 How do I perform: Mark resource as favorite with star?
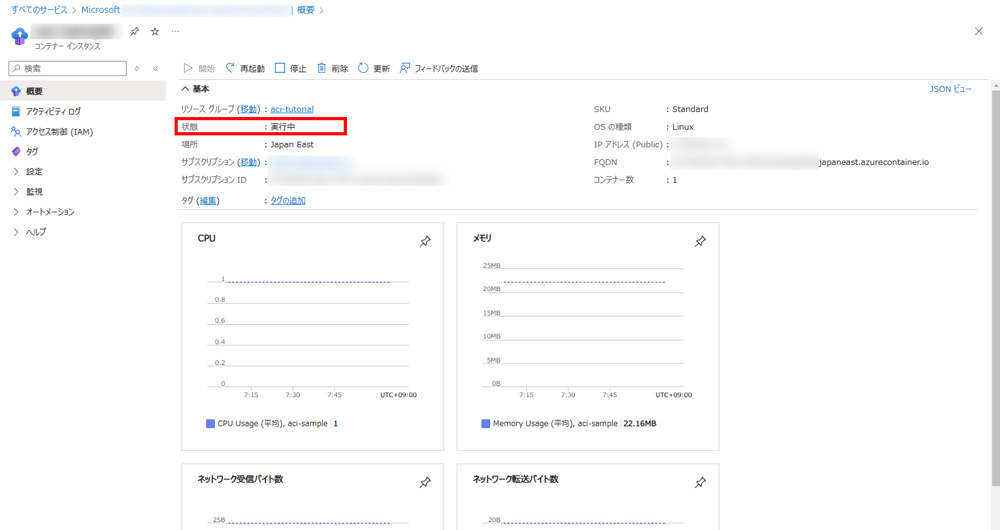pos(155,31)
